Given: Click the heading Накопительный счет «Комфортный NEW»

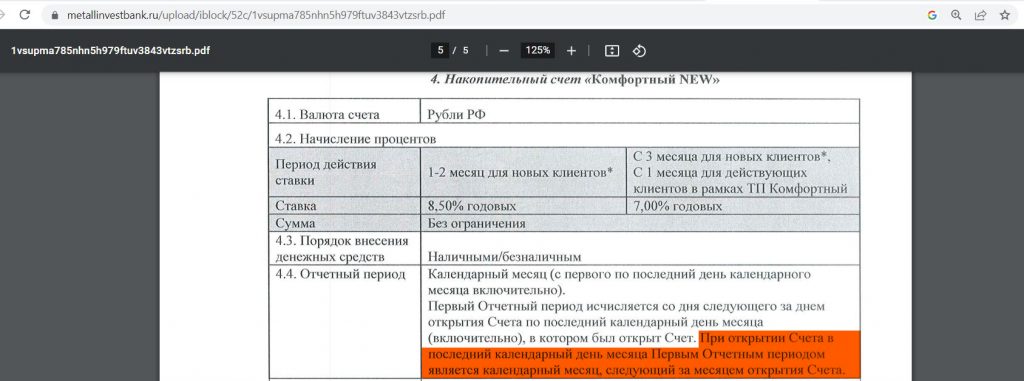Looking at the screenshot, I should [x=575, y=80].
